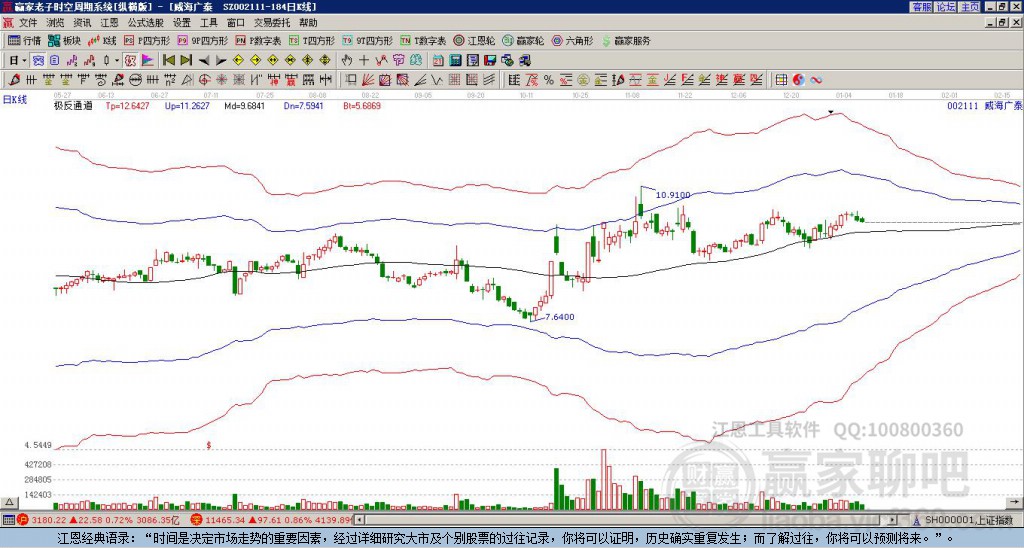Click the 客服 customer service link
Image resolution: width=1024 pixels, height=548 pixels.
click(921, 6)
